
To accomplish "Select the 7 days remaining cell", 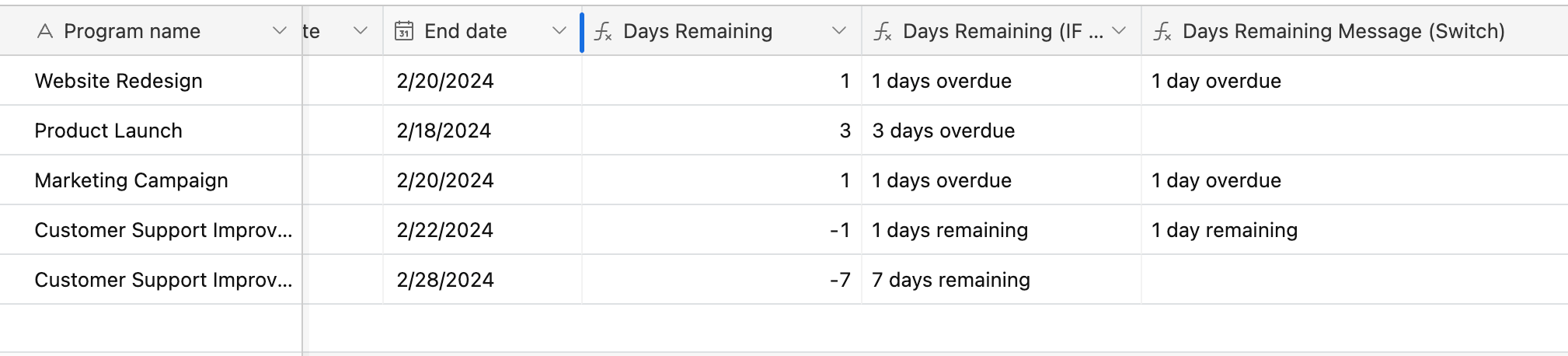I will pos(1002,280).
